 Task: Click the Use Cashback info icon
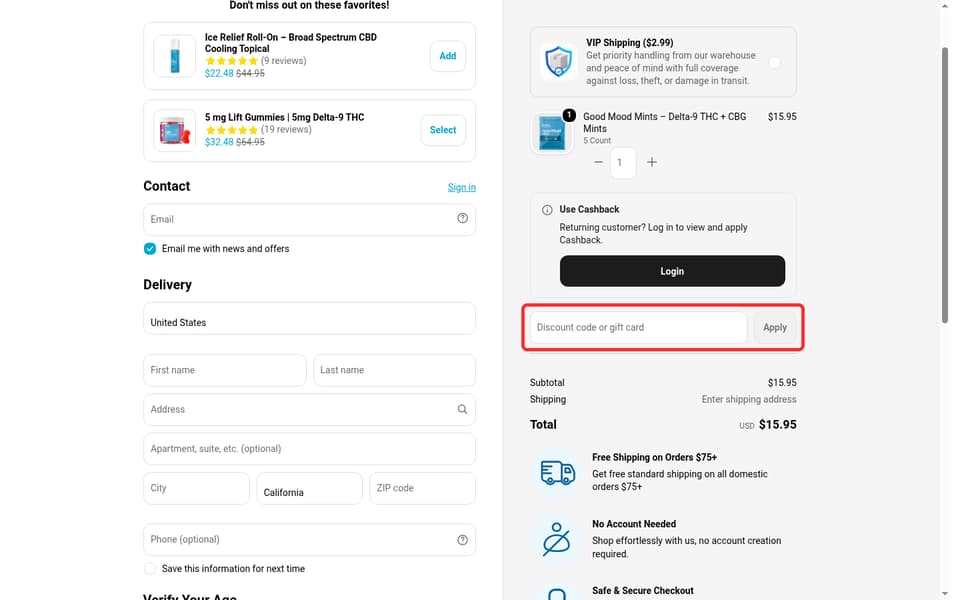[x=547, y=210]
